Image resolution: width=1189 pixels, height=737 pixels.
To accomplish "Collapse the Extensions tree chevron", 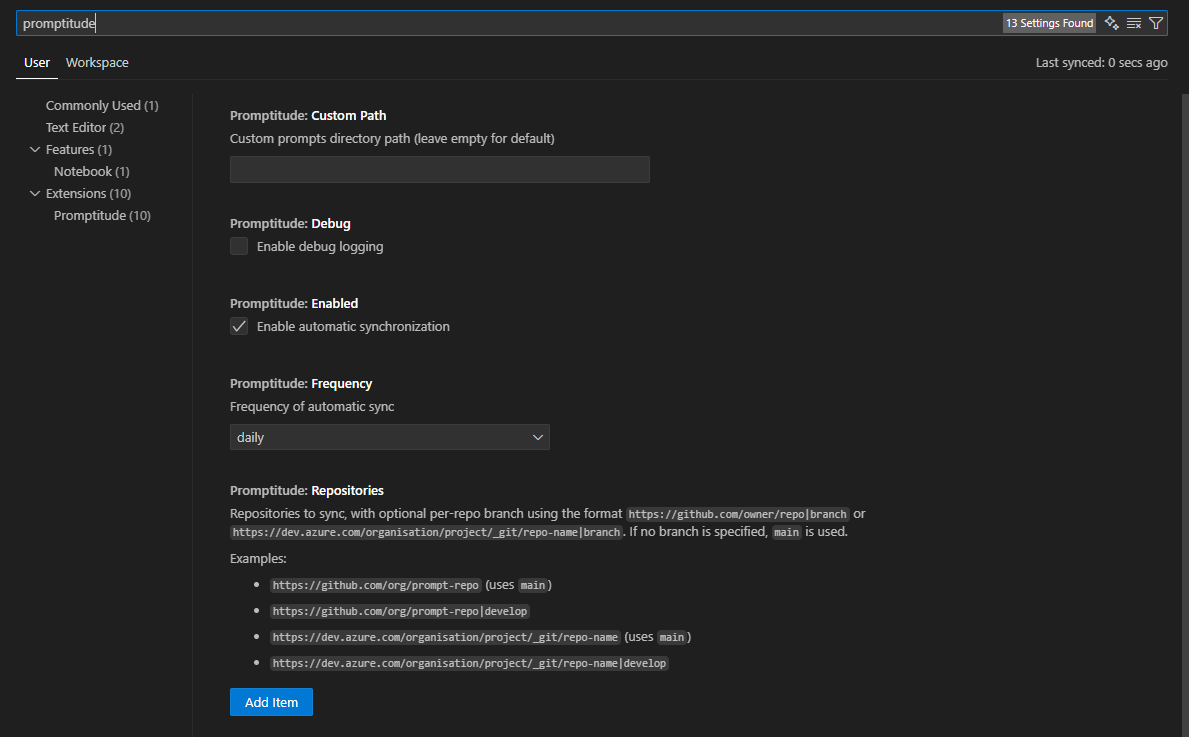I will pos(36,194).
